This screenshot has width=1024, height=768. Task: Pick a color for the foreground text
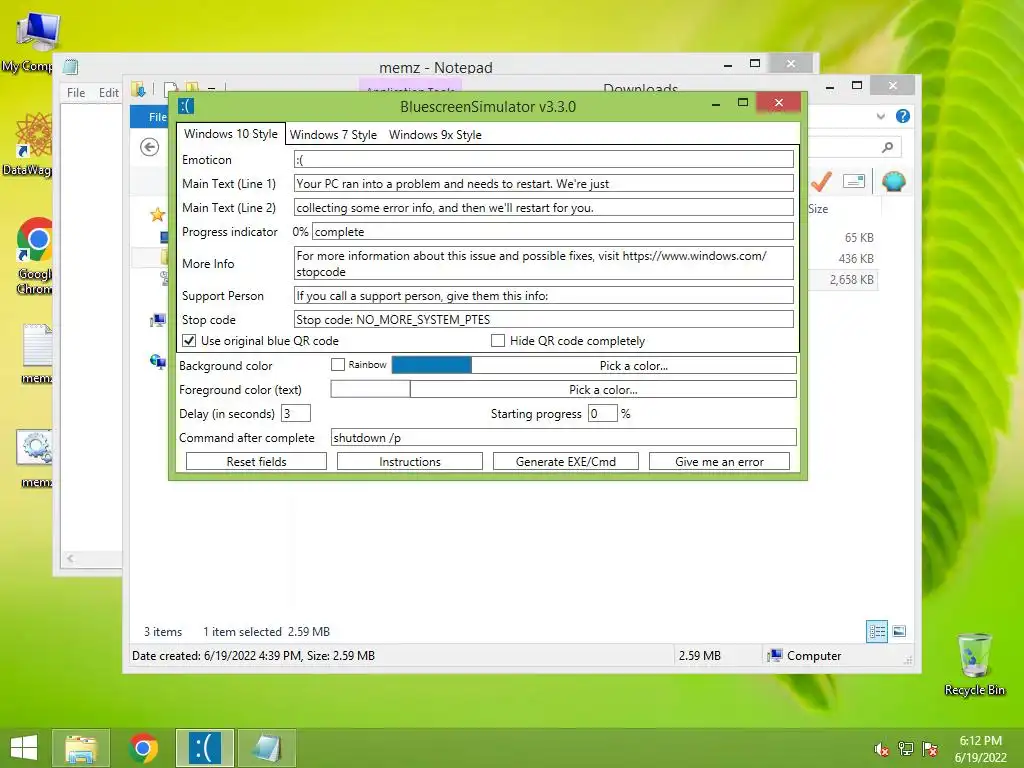click(603, 389)
